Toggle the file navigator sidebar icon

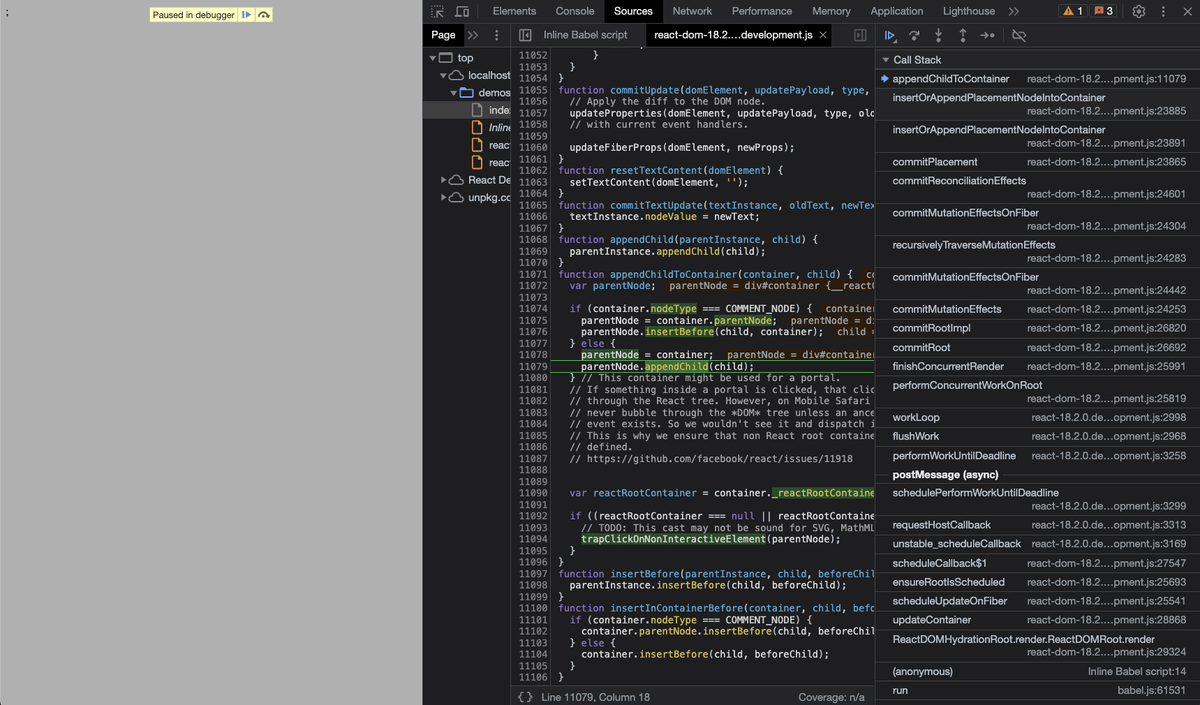(x=525, y=35)
